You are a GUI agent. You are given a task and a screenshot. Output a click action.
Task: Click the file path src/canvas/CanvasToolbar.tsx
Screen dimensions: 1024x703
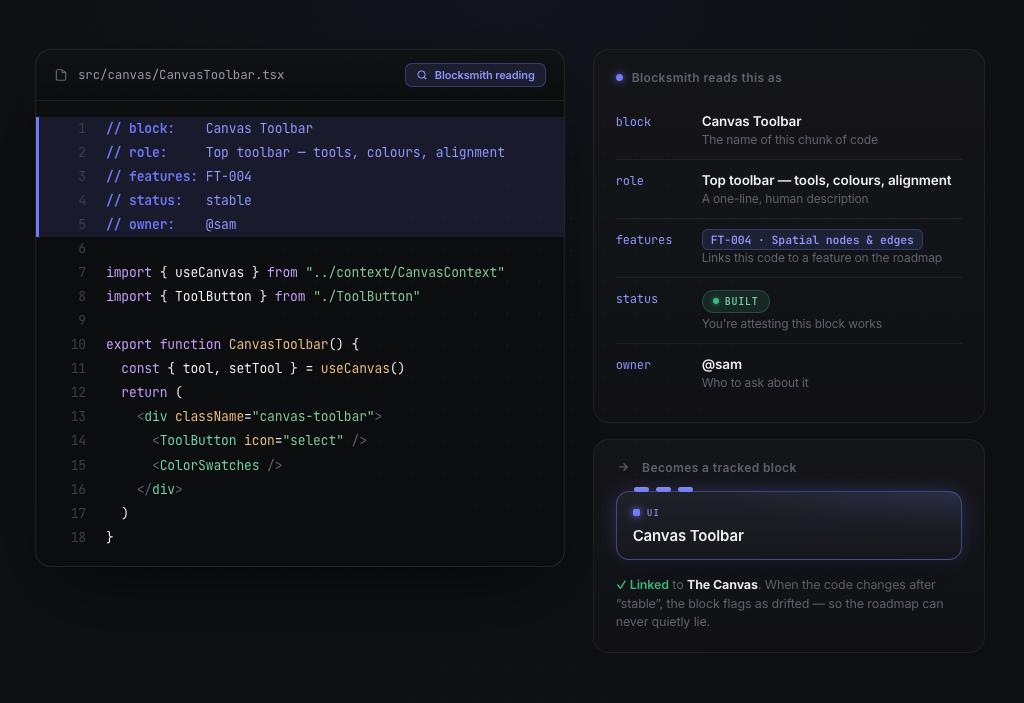coord(181,75)
